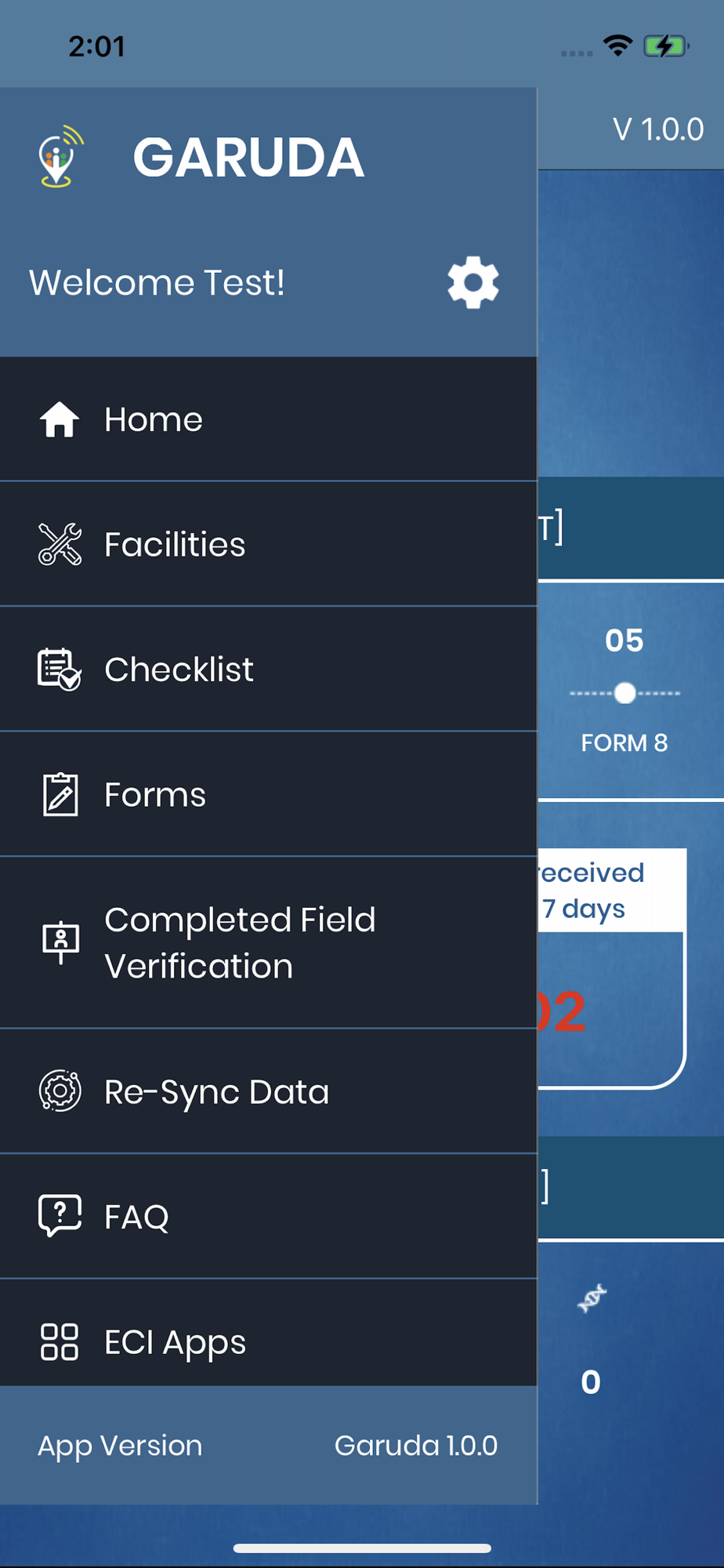Tap the DNA icon on dashboard

(x=592, y=1298)
